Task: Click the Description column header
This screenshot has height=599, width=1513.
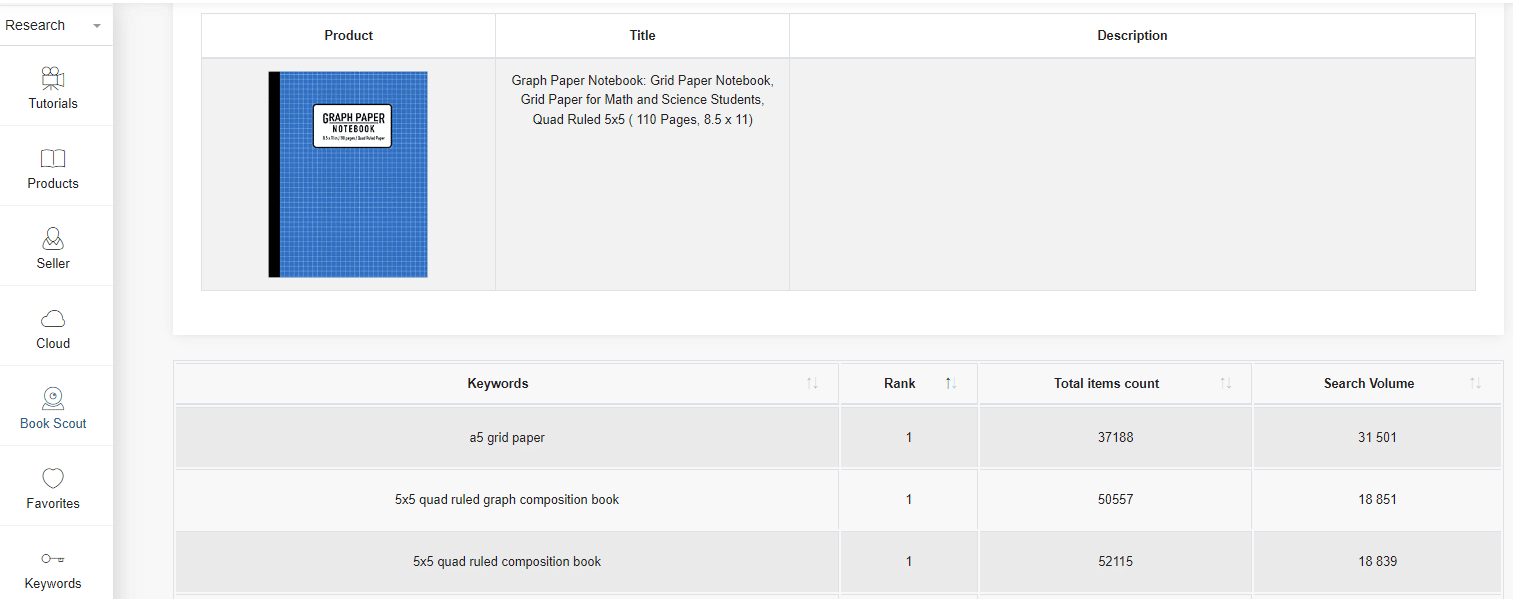Action: click(x=1132, y=35)
